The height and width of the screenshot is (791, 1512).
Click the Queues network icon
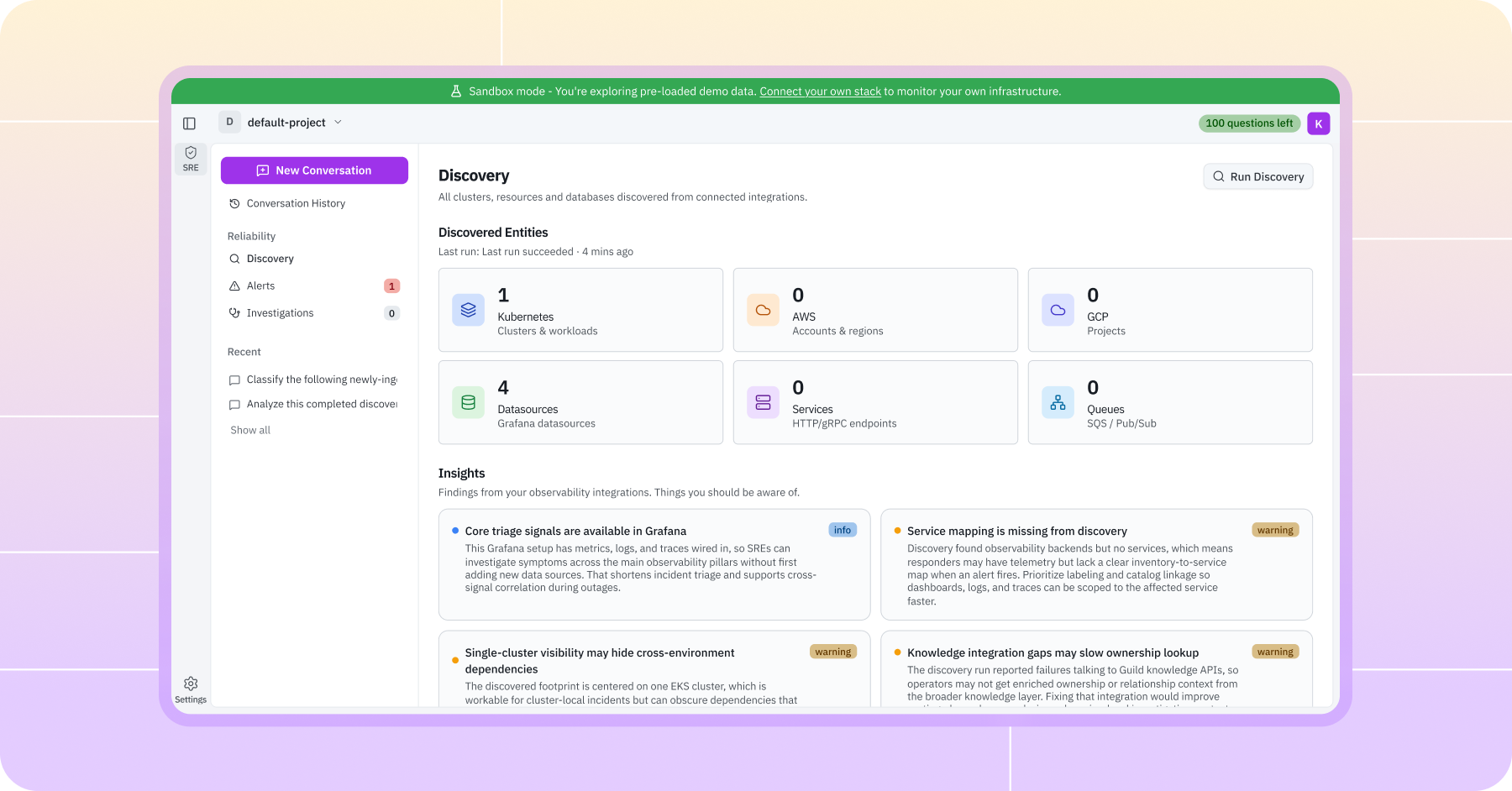tap(1058, 402)
